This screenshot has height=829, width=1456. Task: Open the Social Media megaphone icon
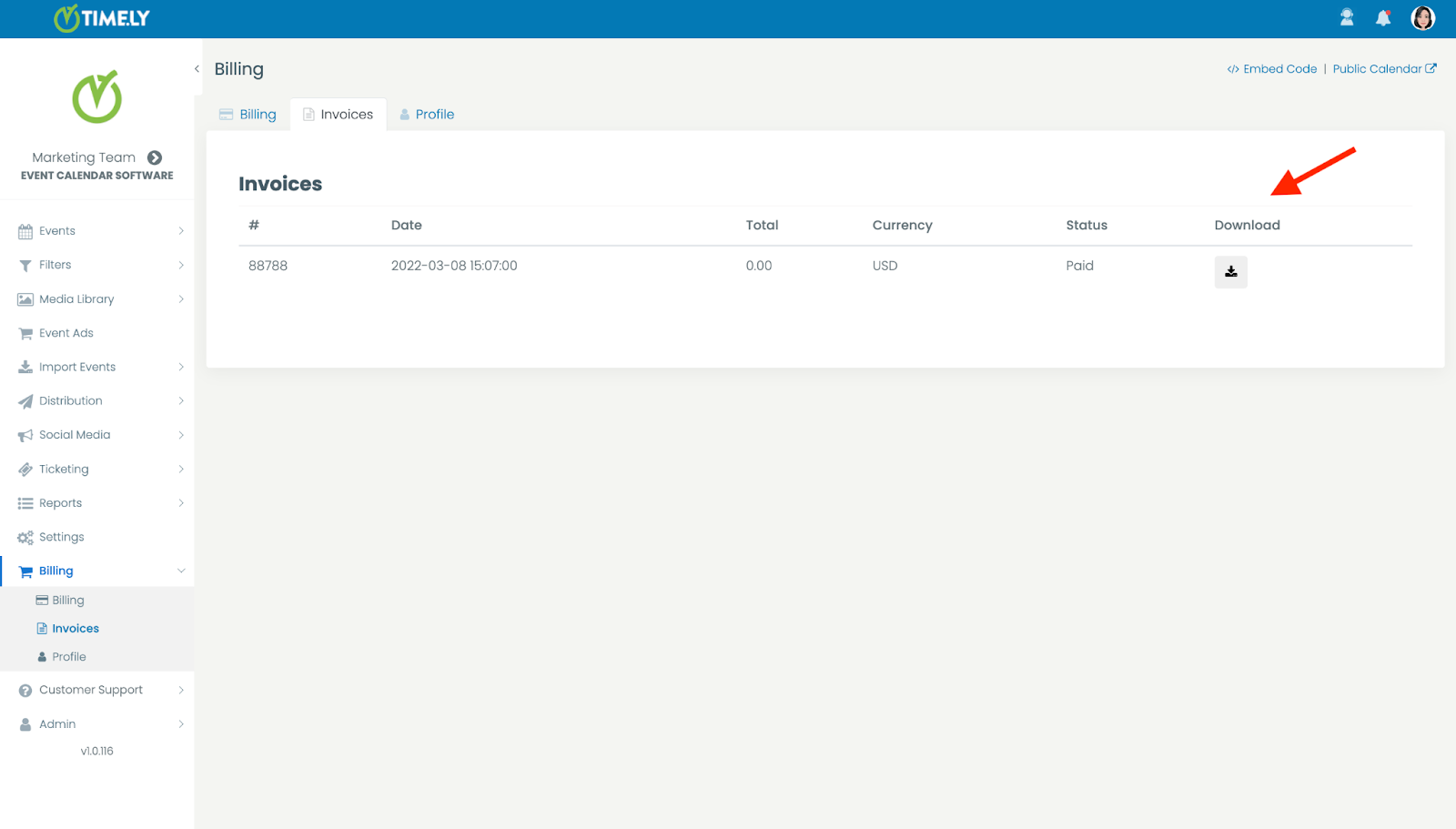(25, 434)
